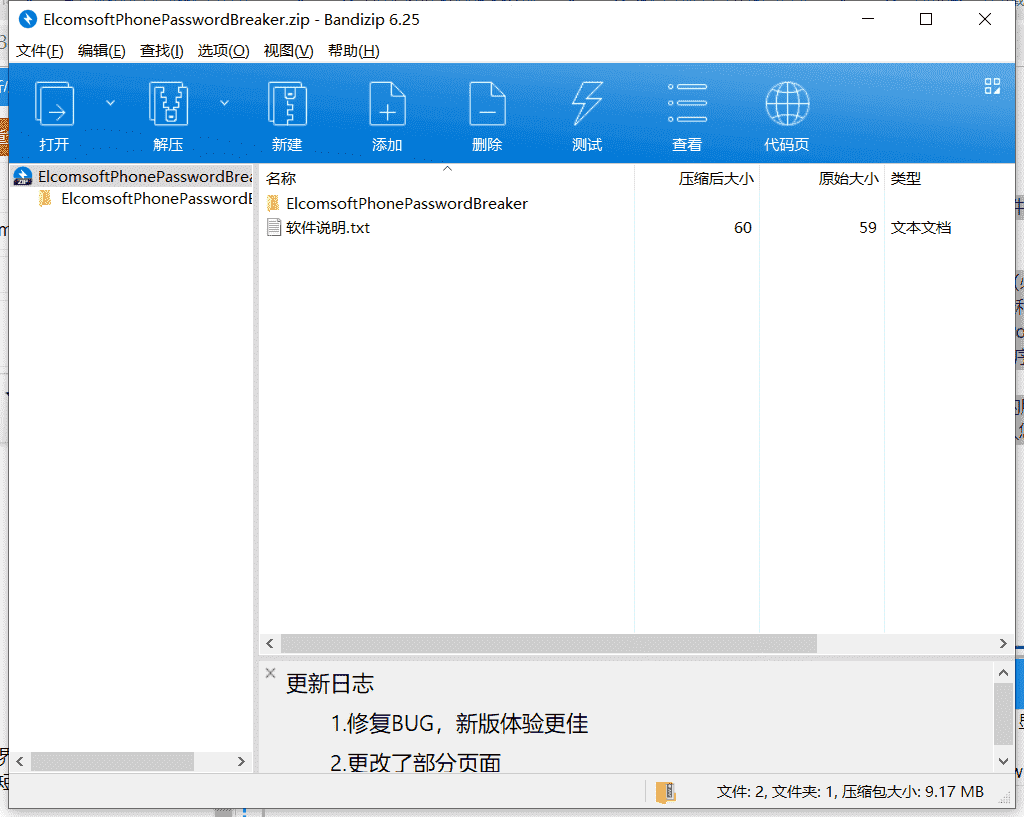This screenshot has height=817, width=1024.
Task: Click left tree scroll left arrow
Action: click(x=20, y=761)
